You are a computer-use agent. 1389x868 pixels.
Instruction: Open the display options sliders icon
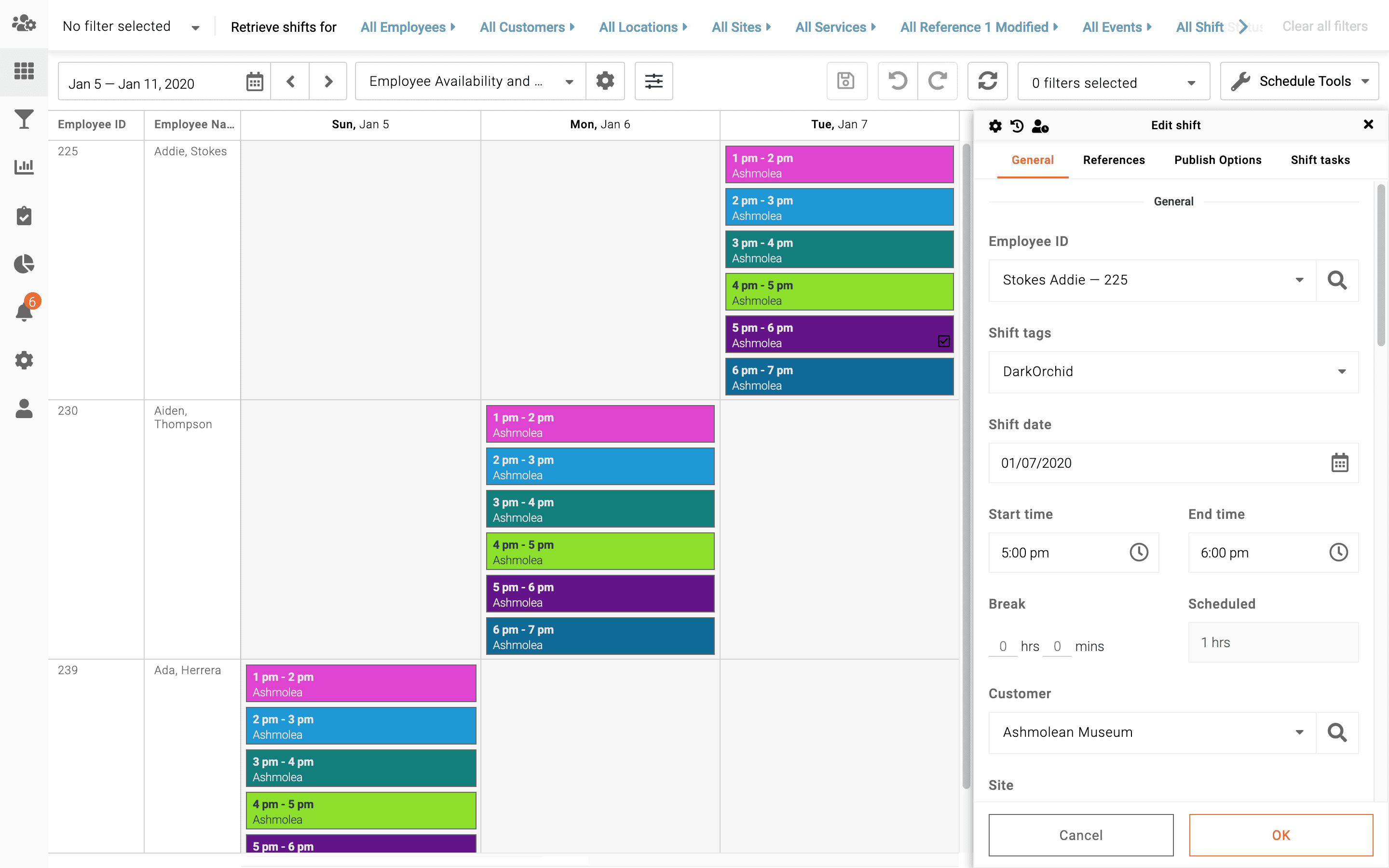(654, 81)
